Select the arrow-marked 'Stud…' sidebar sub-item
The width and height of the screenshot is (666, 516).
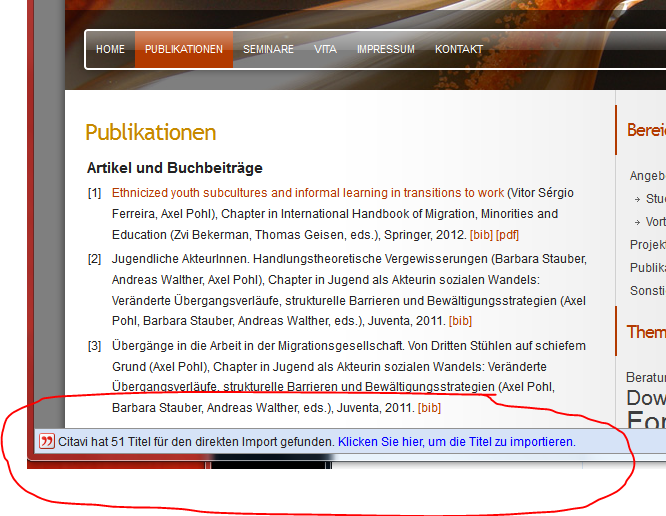(654, 199)
